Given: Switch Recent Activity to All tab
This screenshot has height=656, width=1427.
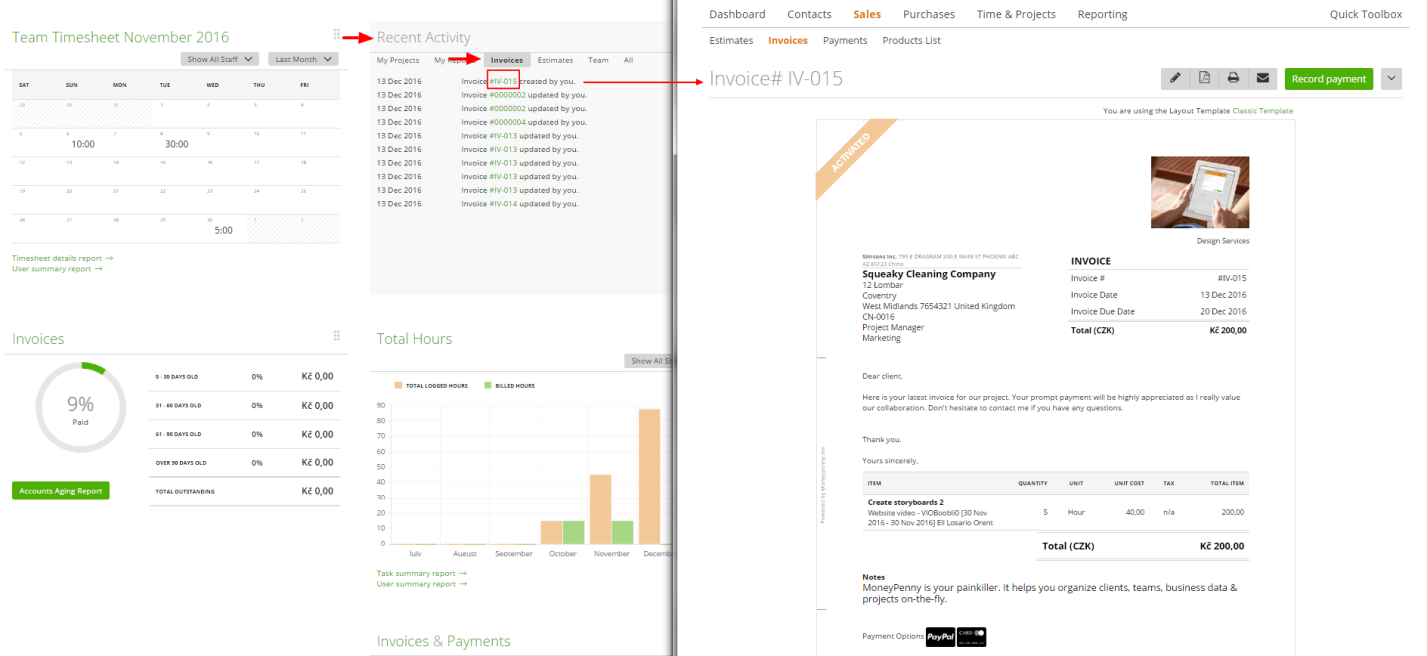Looking at the screenshot, I should coord(628,60).
